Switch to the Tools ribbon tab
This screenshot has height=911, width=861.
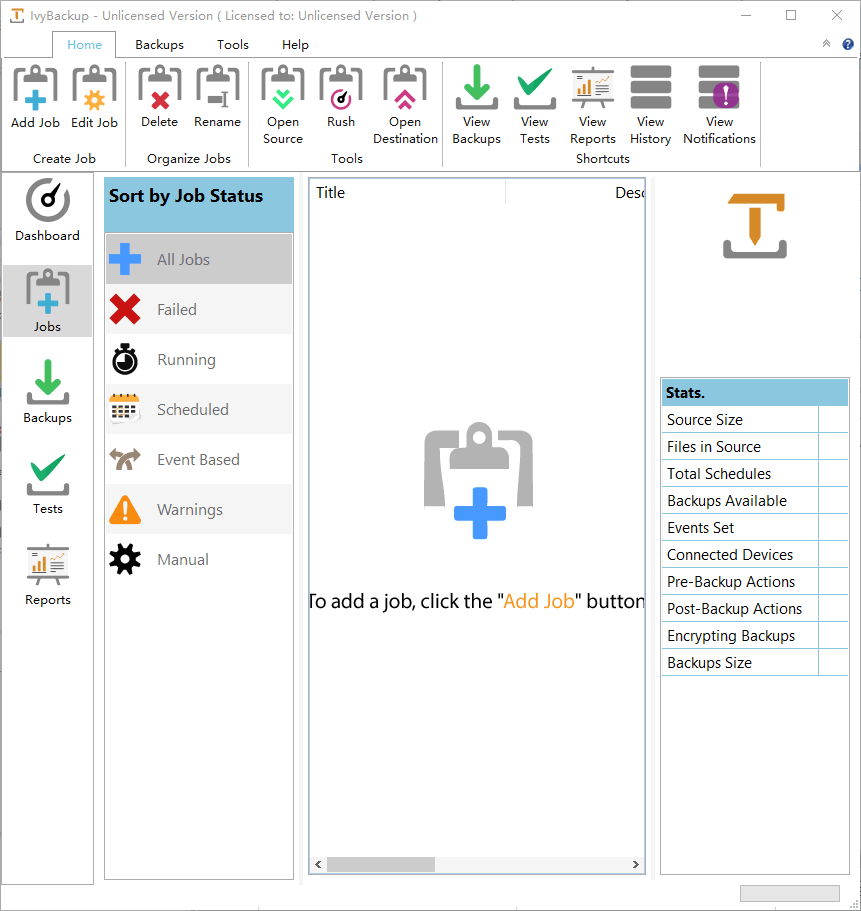[x=232, y=45]
